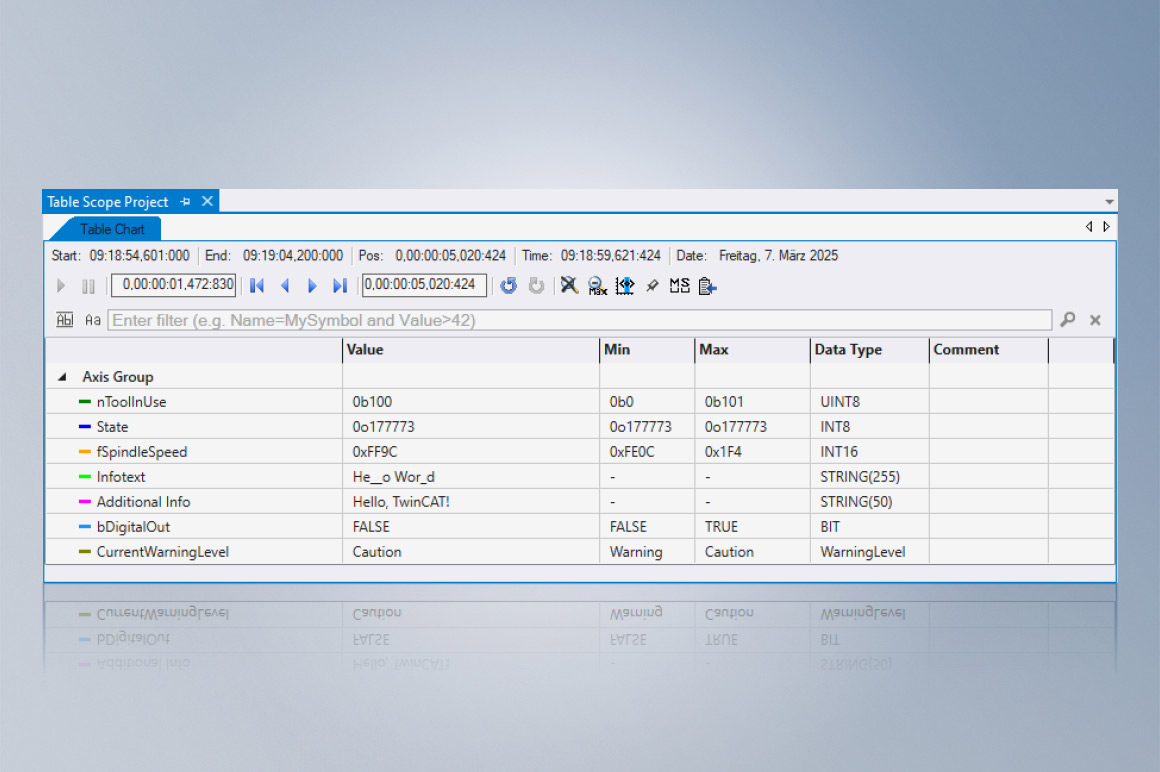The height and width of the screenshot is (772, 1160).
Task: Click the Pause button in the scope toolbar
Action: (88, 286)
